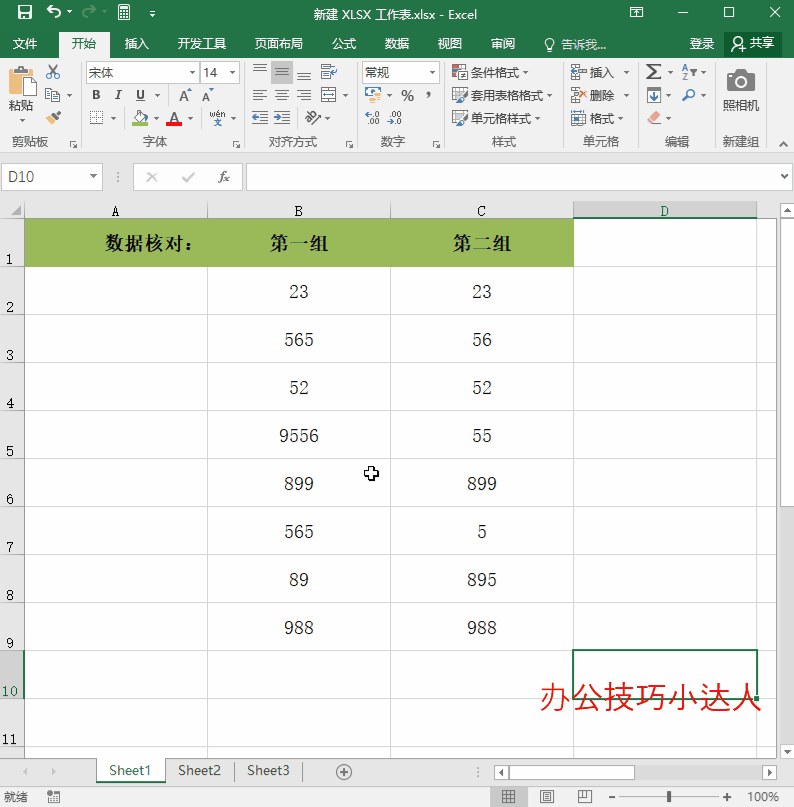Screen dimensions: 794x807
Task: Click the AutoSum sigma icon
Action: [653, 72]
